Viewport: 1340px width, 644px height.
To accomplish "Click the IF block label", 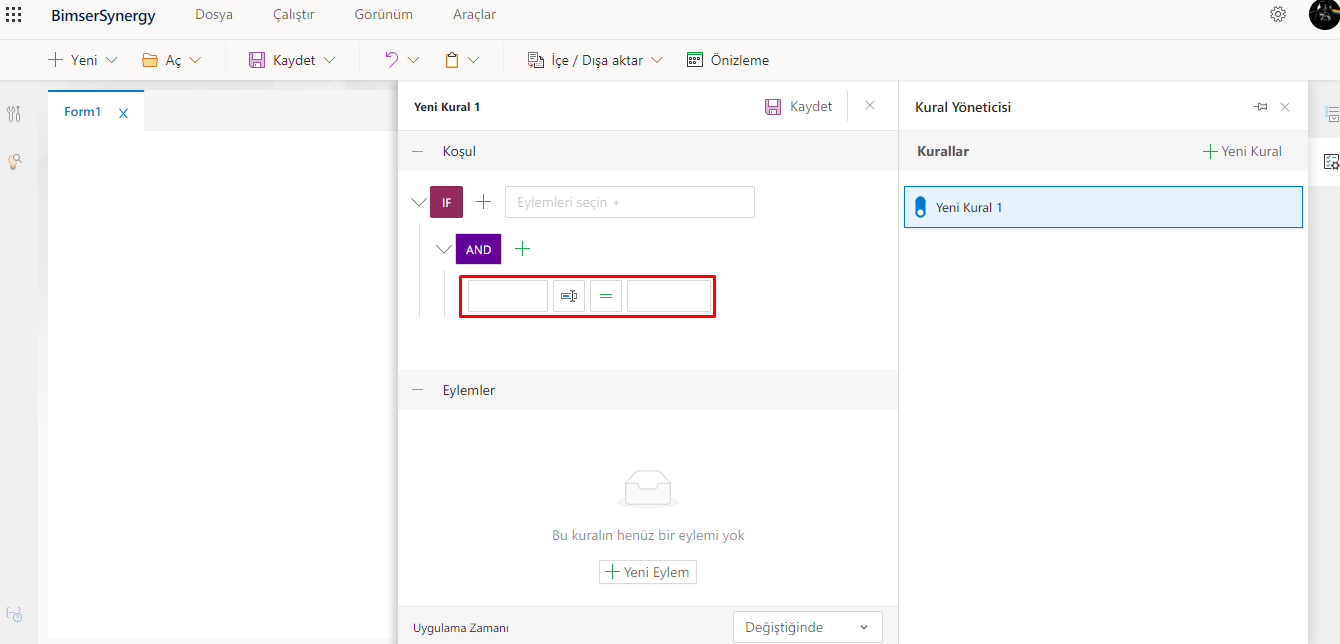I will pyautogui.click(x=446, y=202).
